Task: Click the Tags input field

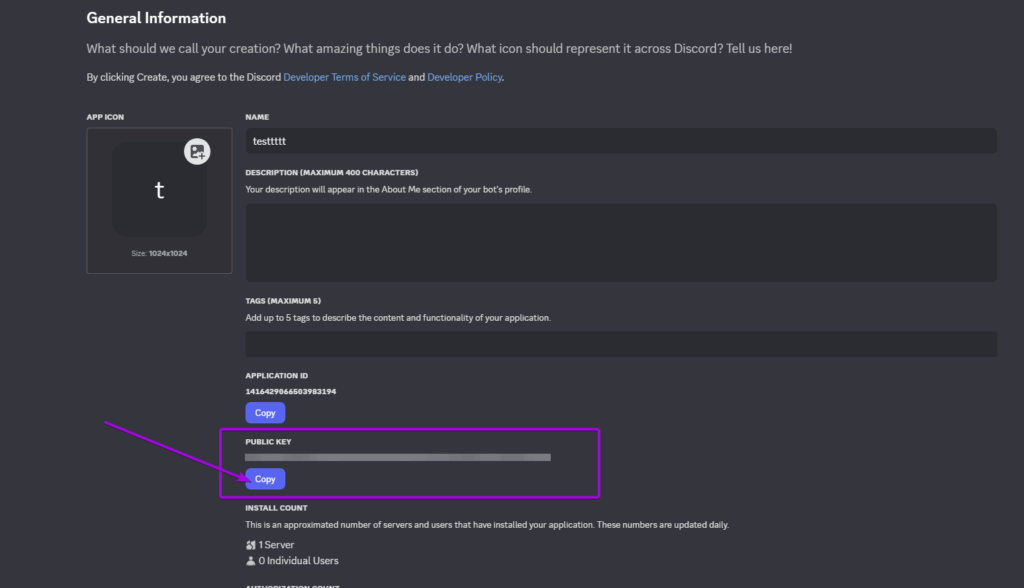Action: point(620,343)
